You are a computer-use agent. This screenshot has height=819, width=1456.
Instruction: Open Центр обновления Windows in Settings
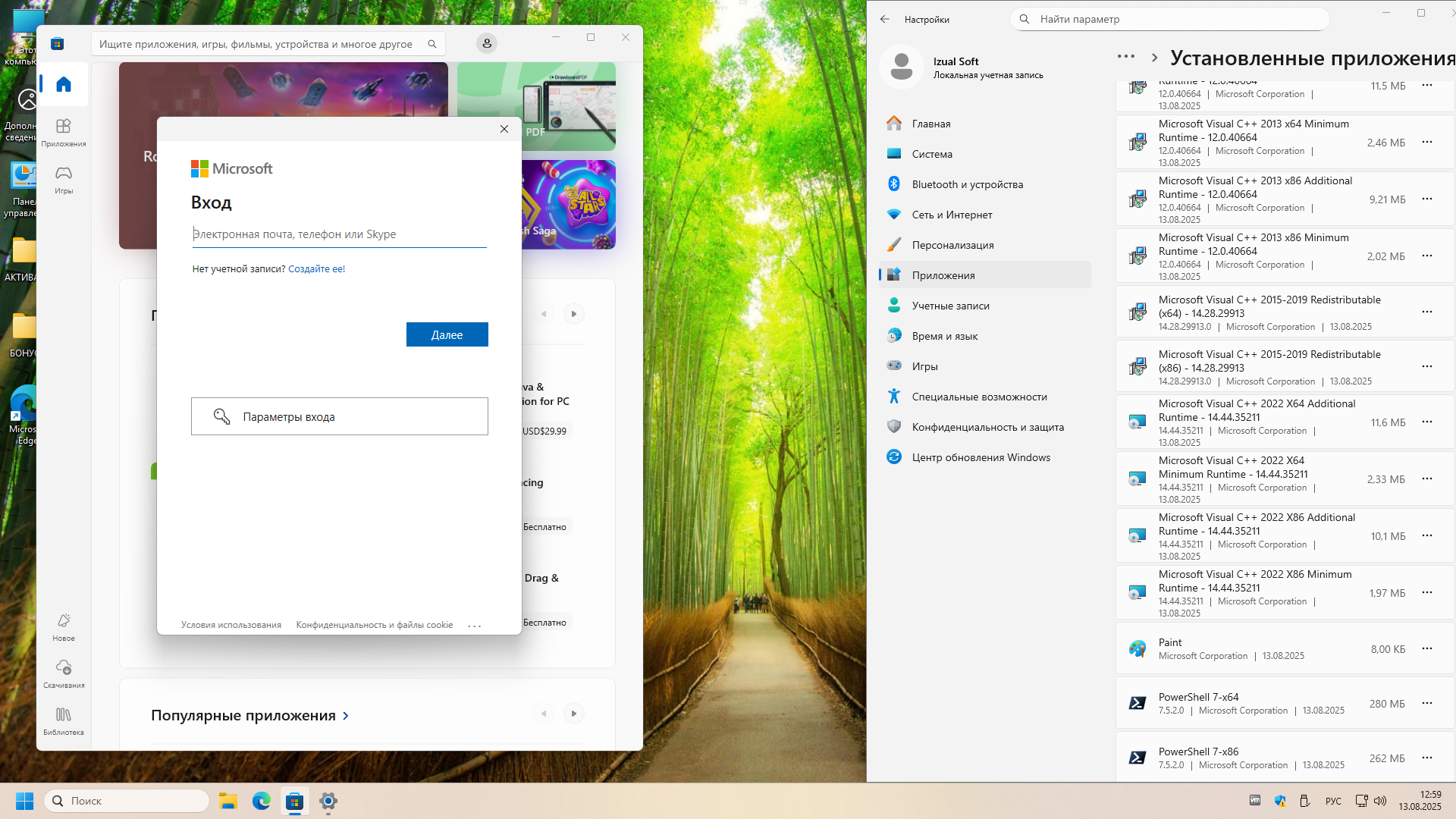tap(984, 457)
